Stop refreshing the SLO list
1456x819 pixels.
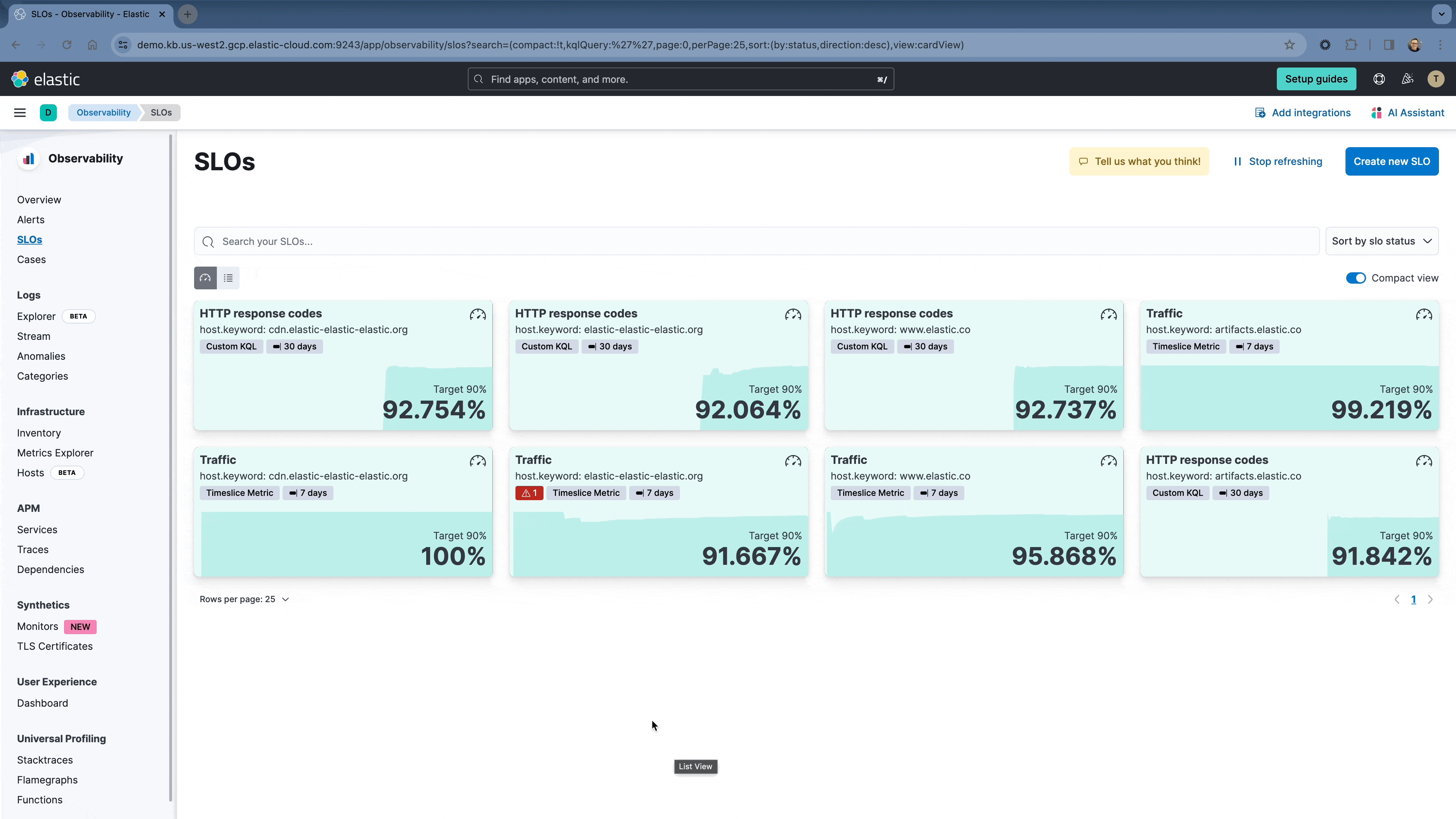(1278, 162)
